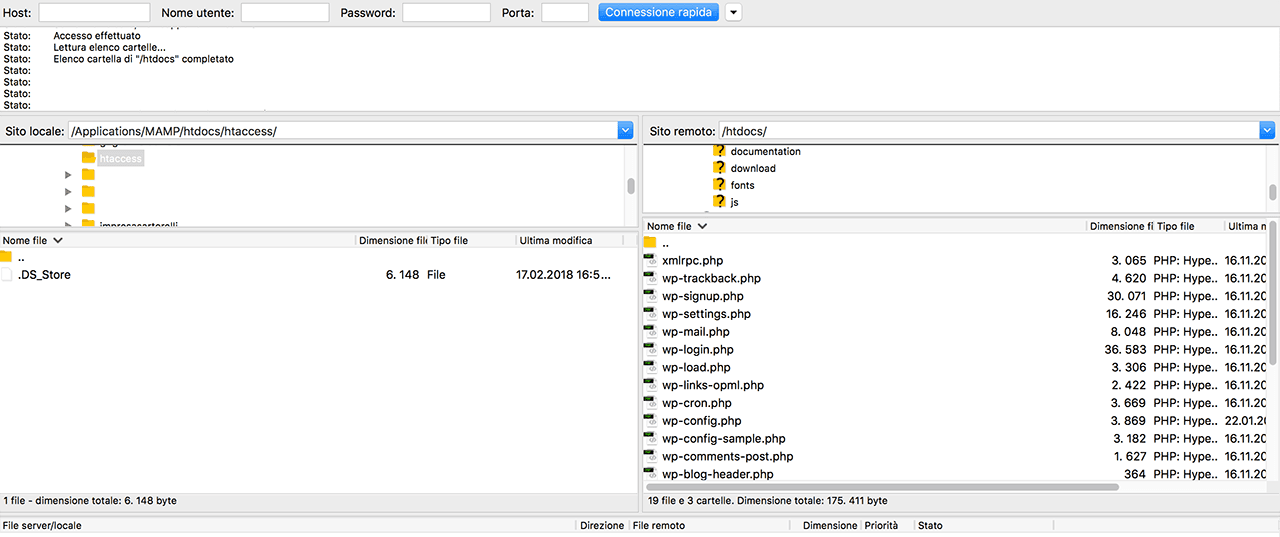Click the Password input field
This screenshot has height=537, width=1280.
tap(446, 12)
